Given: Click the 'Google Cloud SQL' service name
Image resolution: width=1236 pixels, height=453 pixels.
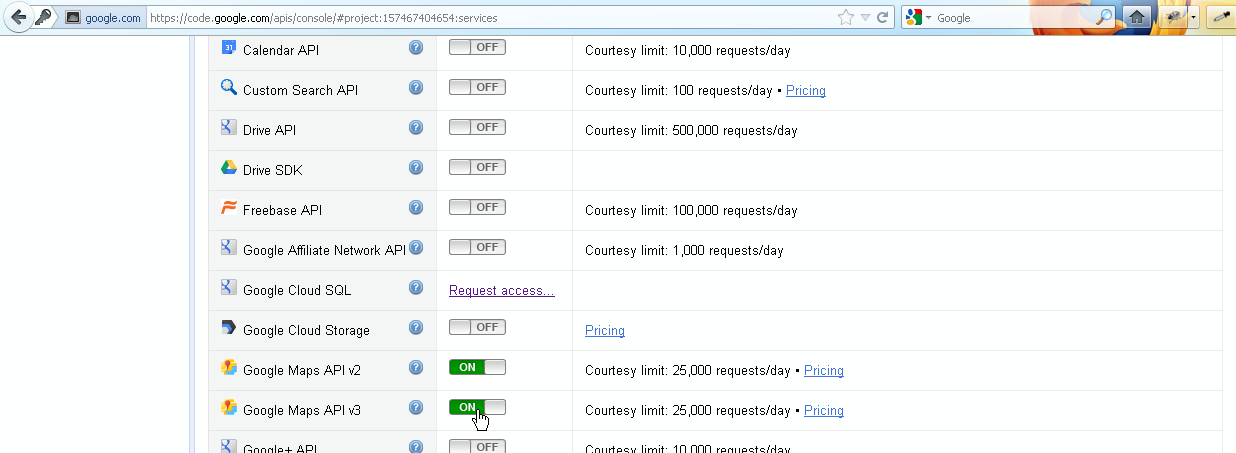Looking at the screenshot, I should click(x=297, y=290).
